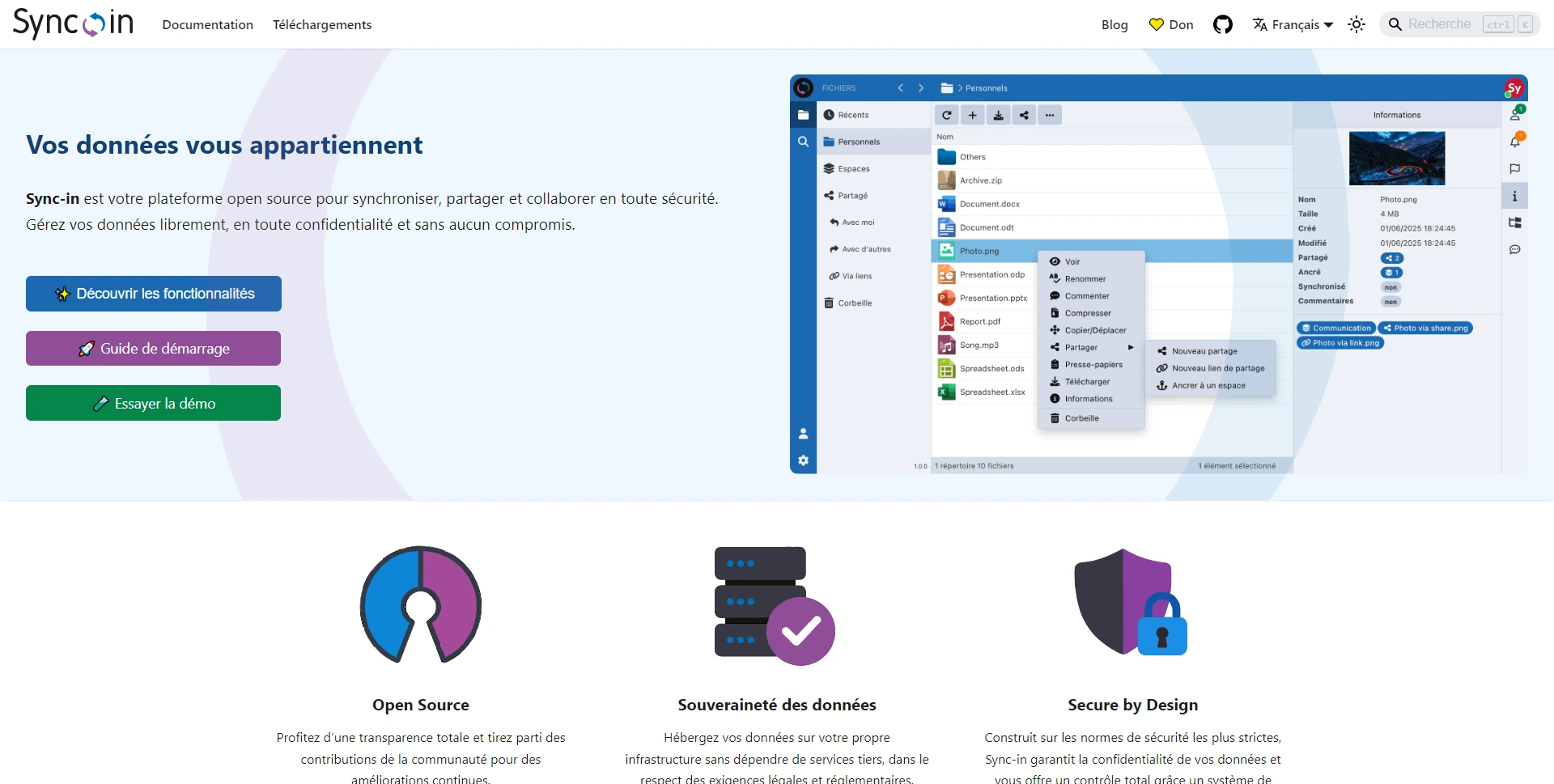Screen dimensions: 1554x784
Task: Go to the Blog page
Action: (1115, 24)
